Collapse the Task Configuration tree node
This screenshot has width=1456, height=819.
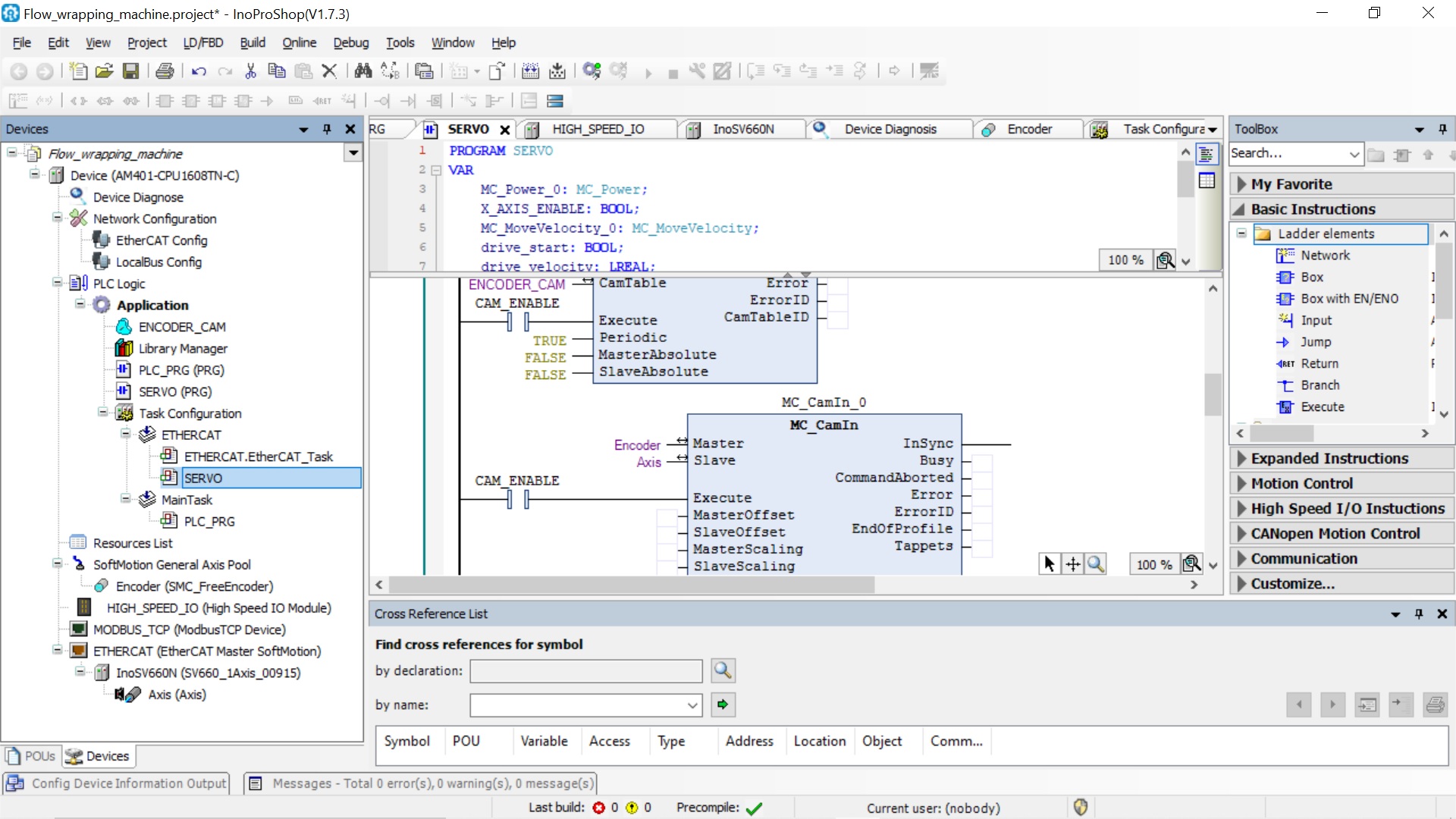click(102, 413)
